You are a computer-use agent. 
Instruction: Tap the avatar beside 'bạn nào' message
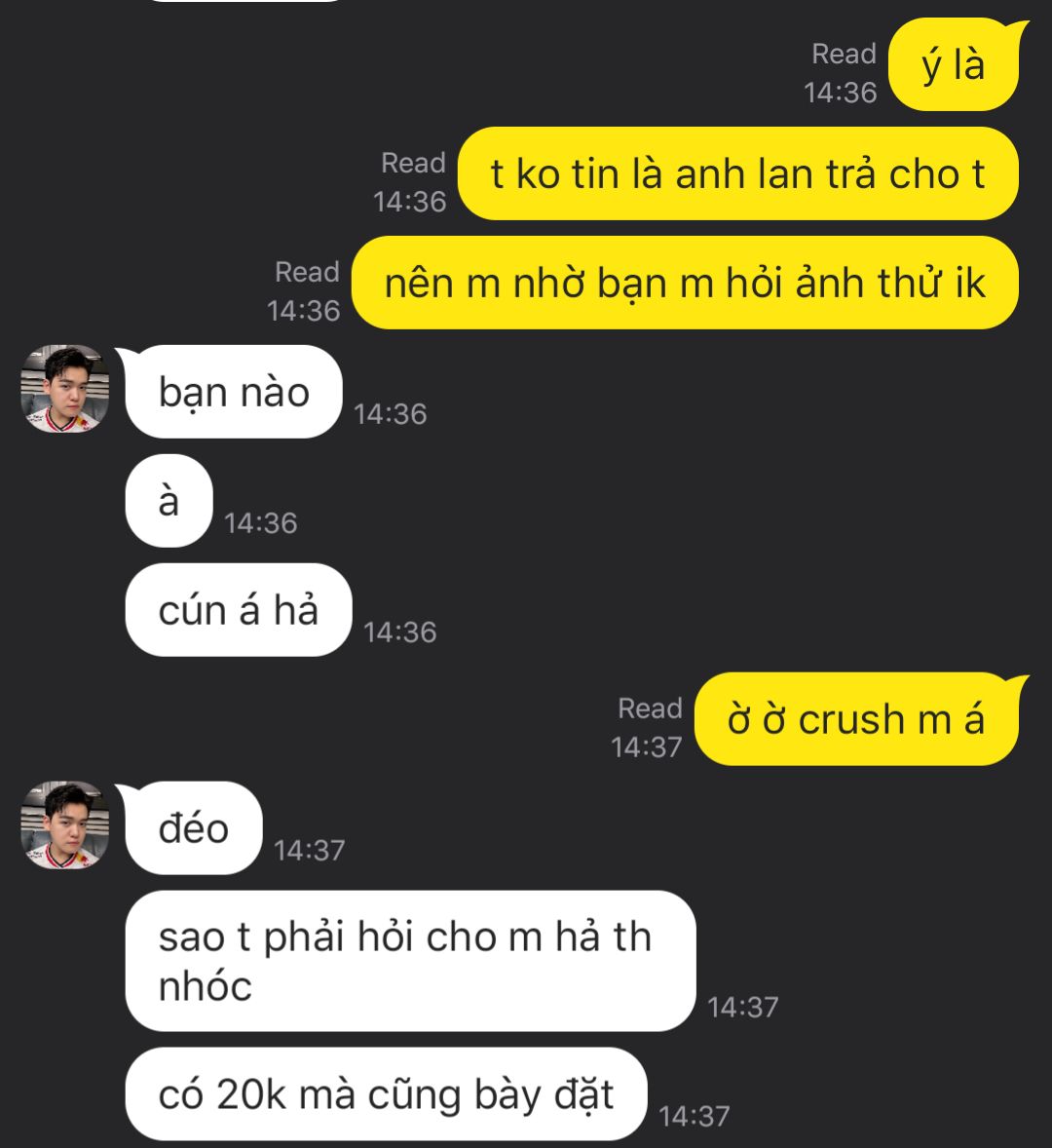click(65, 388)
